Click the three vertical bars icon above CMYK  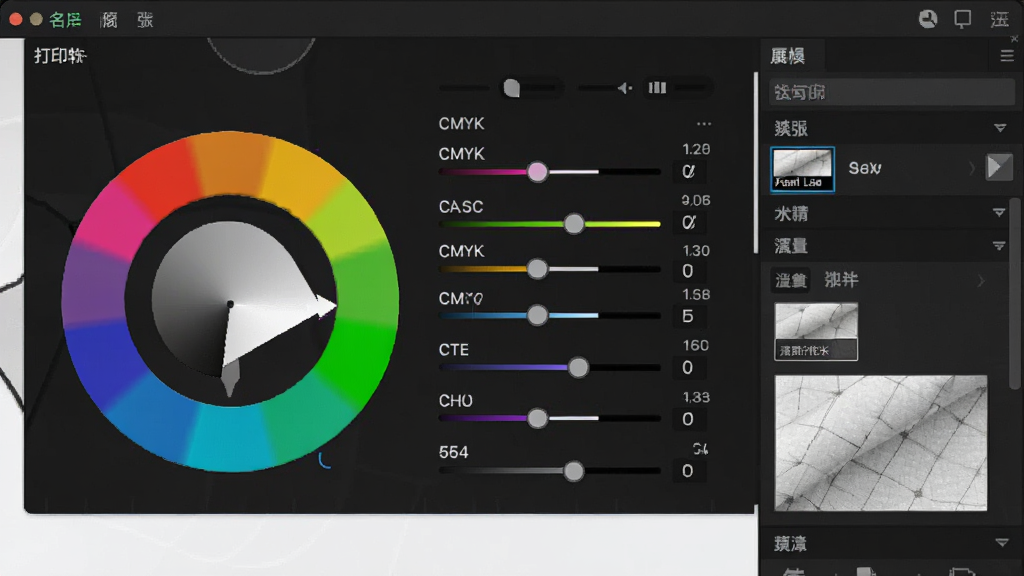click(x=657, y=88)
